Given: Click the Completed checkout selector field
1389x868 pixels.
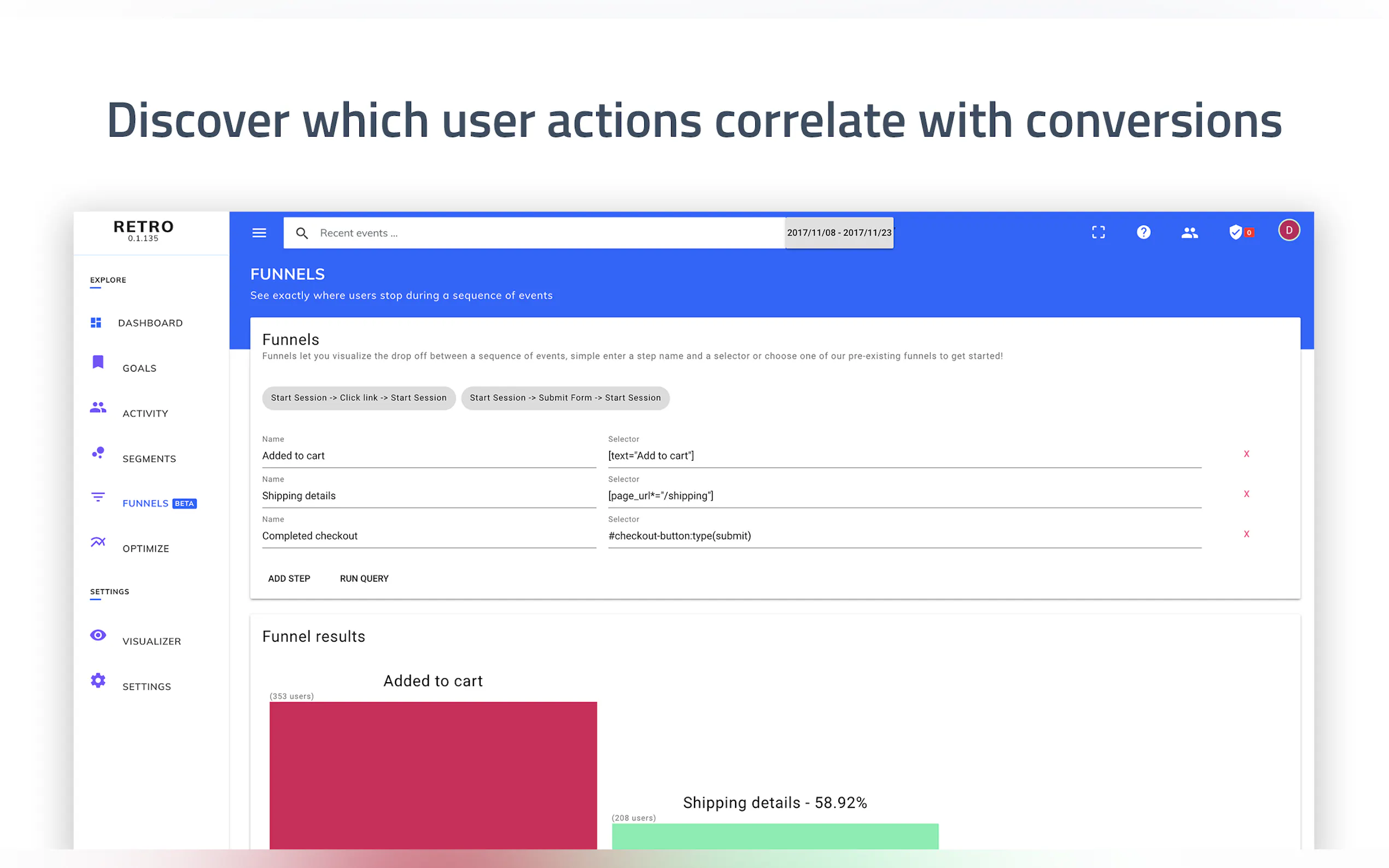Looking at the screenshot, I should 904,536.
